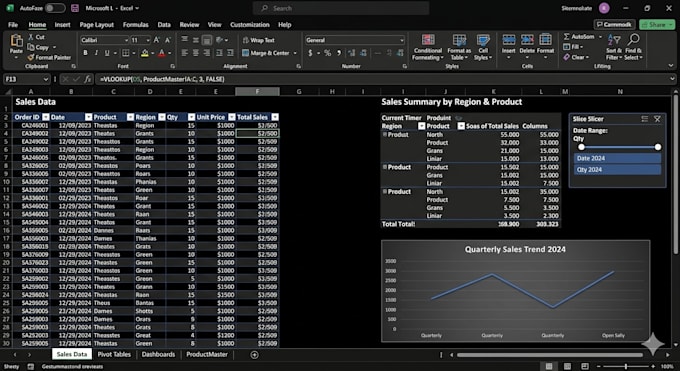
Task: Click the Borders grid icon
Action: 125,53
